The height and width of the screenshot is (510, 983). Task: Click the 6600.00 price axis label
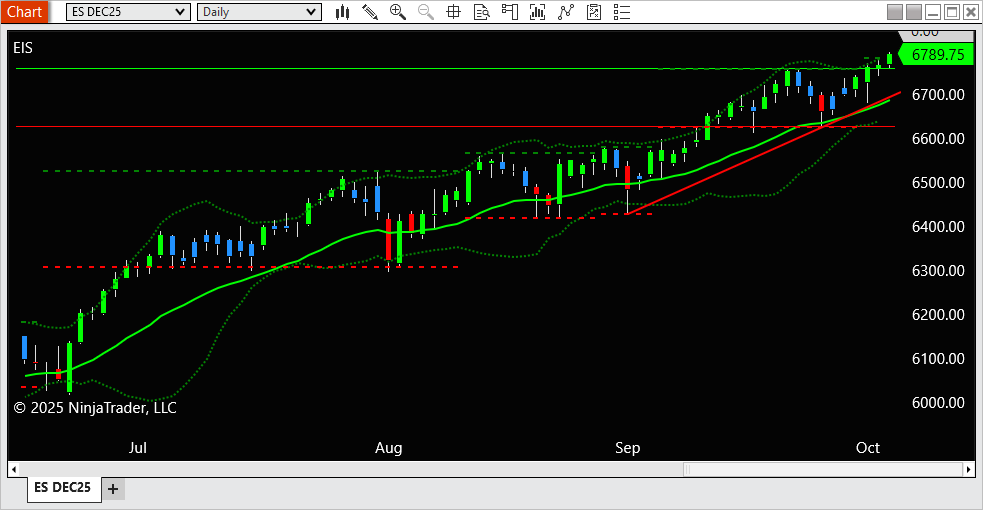[x=938, y=138]
